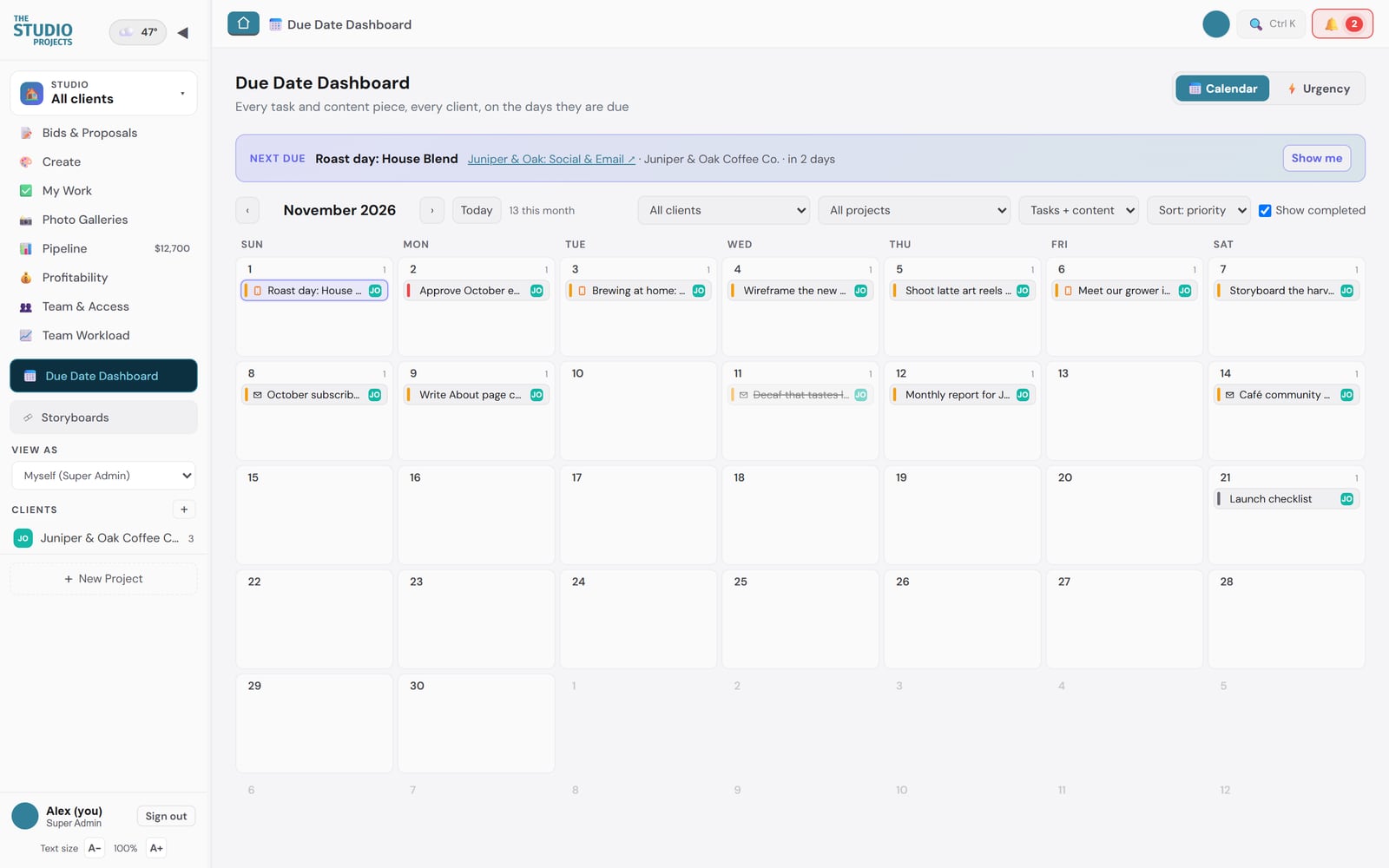Viewport: 1389px width, 868px height.
Task: Open Team & Access page
Action: coord(104,306)
